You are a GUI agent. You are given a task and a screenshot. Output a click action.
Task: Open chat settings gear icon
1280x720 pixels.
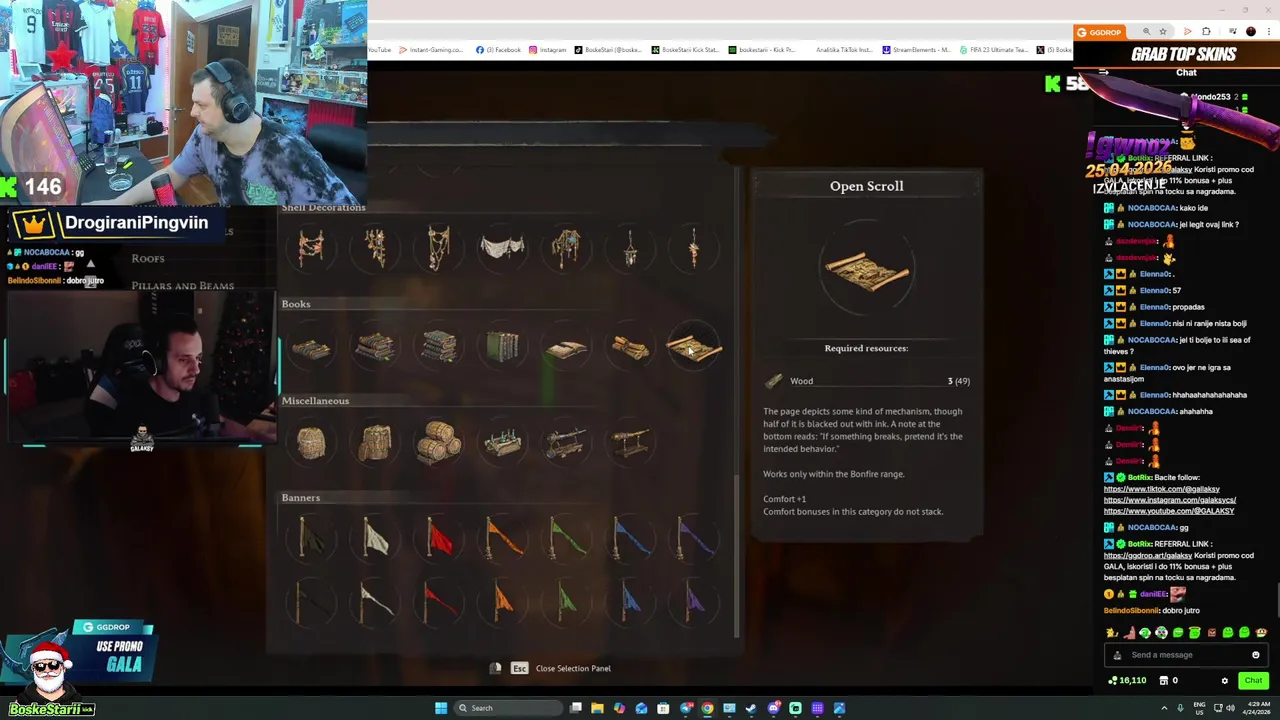click(1224, 681)
